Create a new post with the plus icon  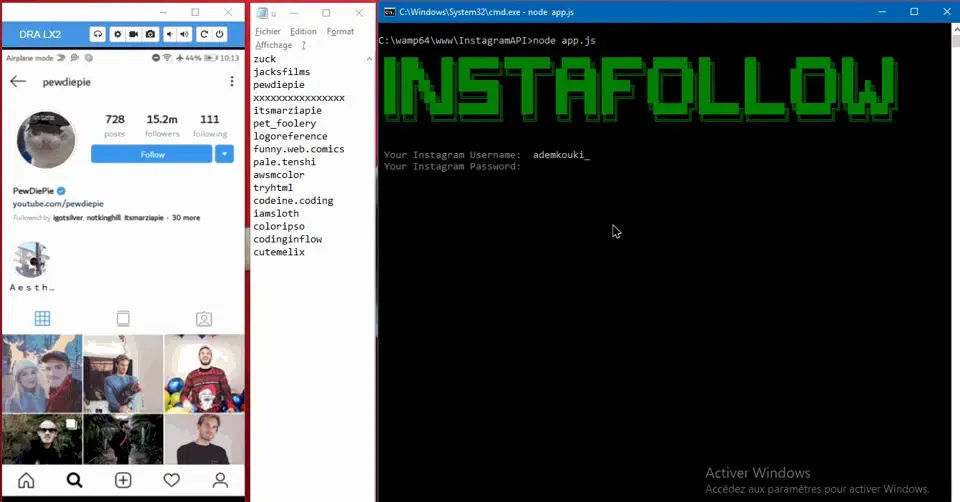pyautogui.click(x=123, y=481)
